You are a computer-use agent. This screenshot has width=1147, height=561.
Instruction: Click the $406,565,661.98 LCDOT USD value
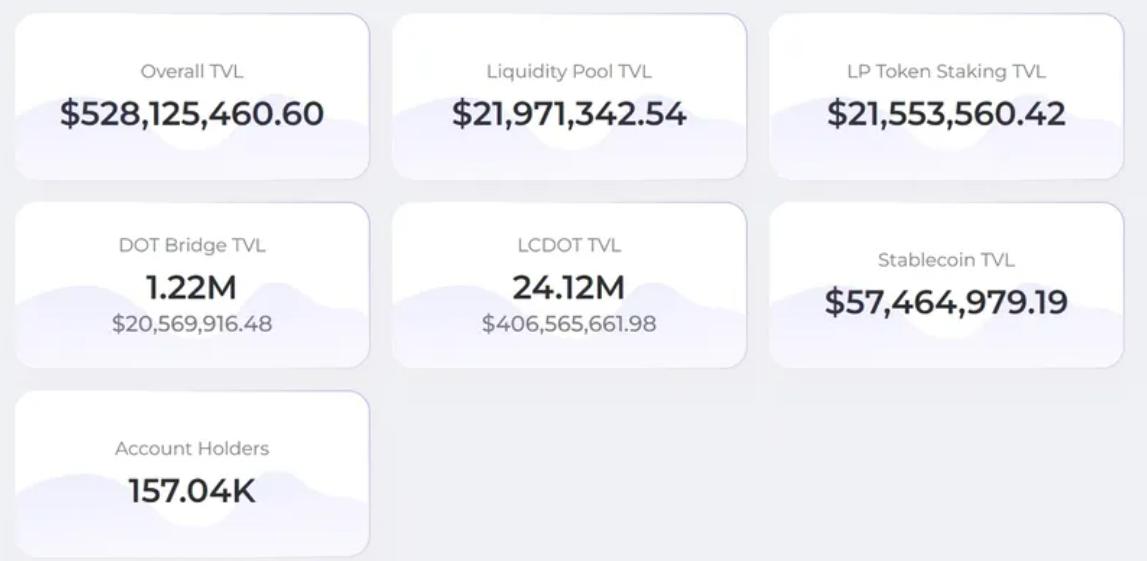(x=569, y=324)
